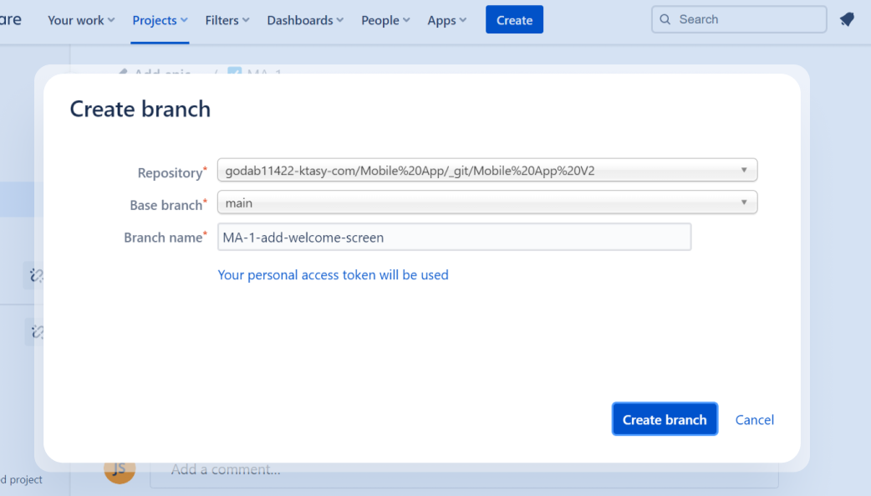Click the notifications icon in the top bar
The height and width of the screenshot is (496, 871).
[847, 20]
